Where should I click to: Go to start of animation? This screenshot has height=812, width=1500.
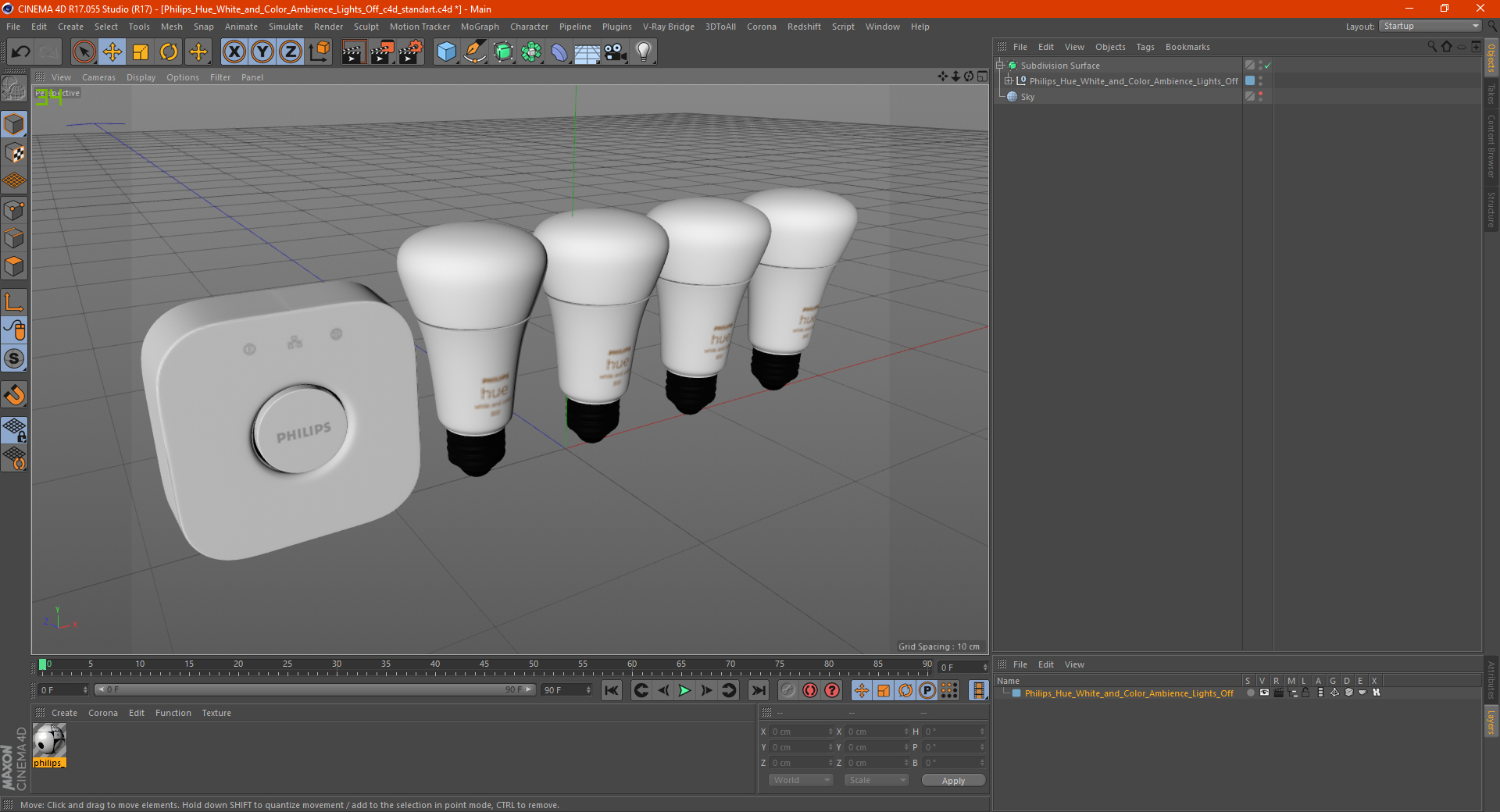click(611, 690)
